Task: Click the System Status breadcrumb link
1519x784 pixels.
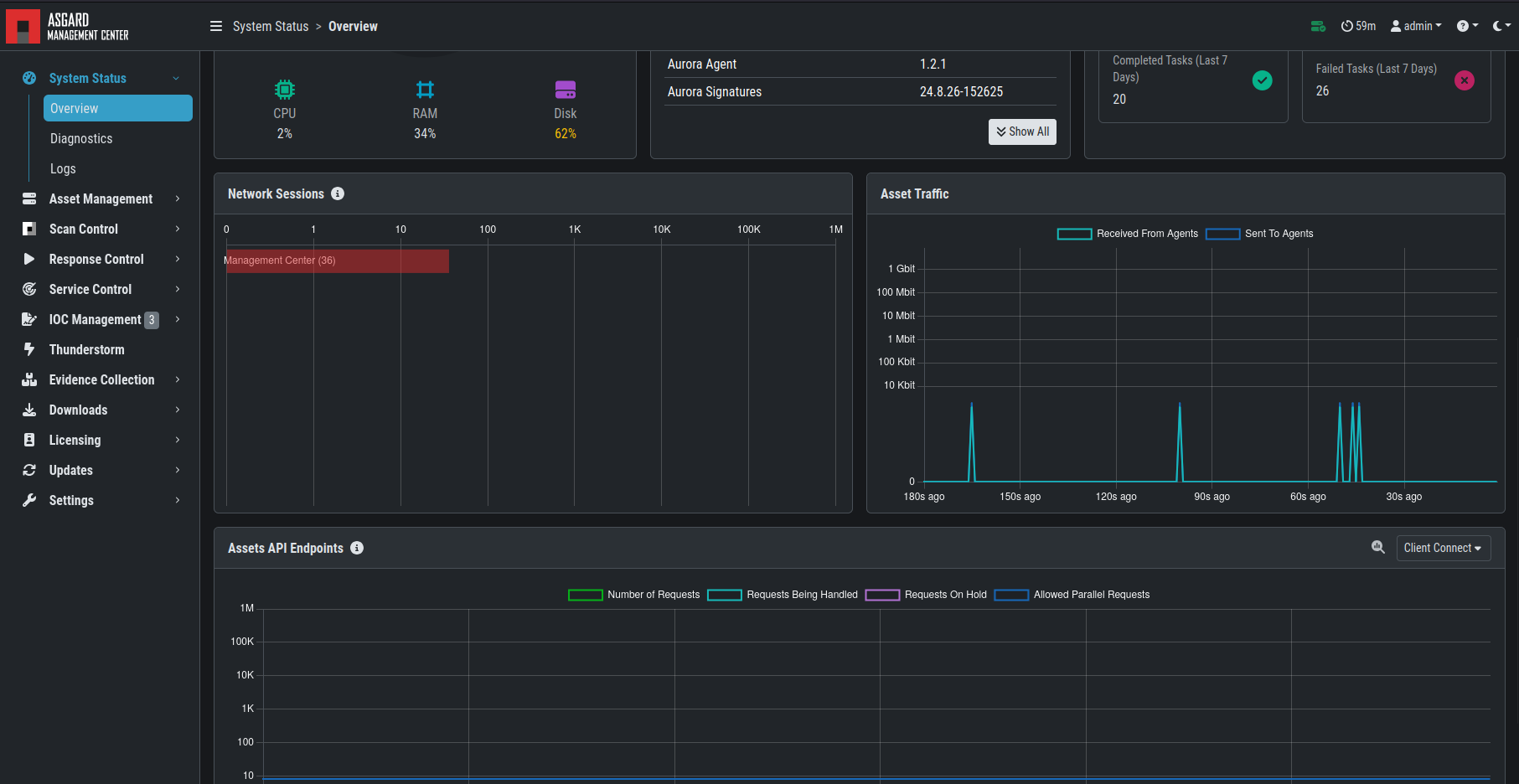Action: [271, 26]
